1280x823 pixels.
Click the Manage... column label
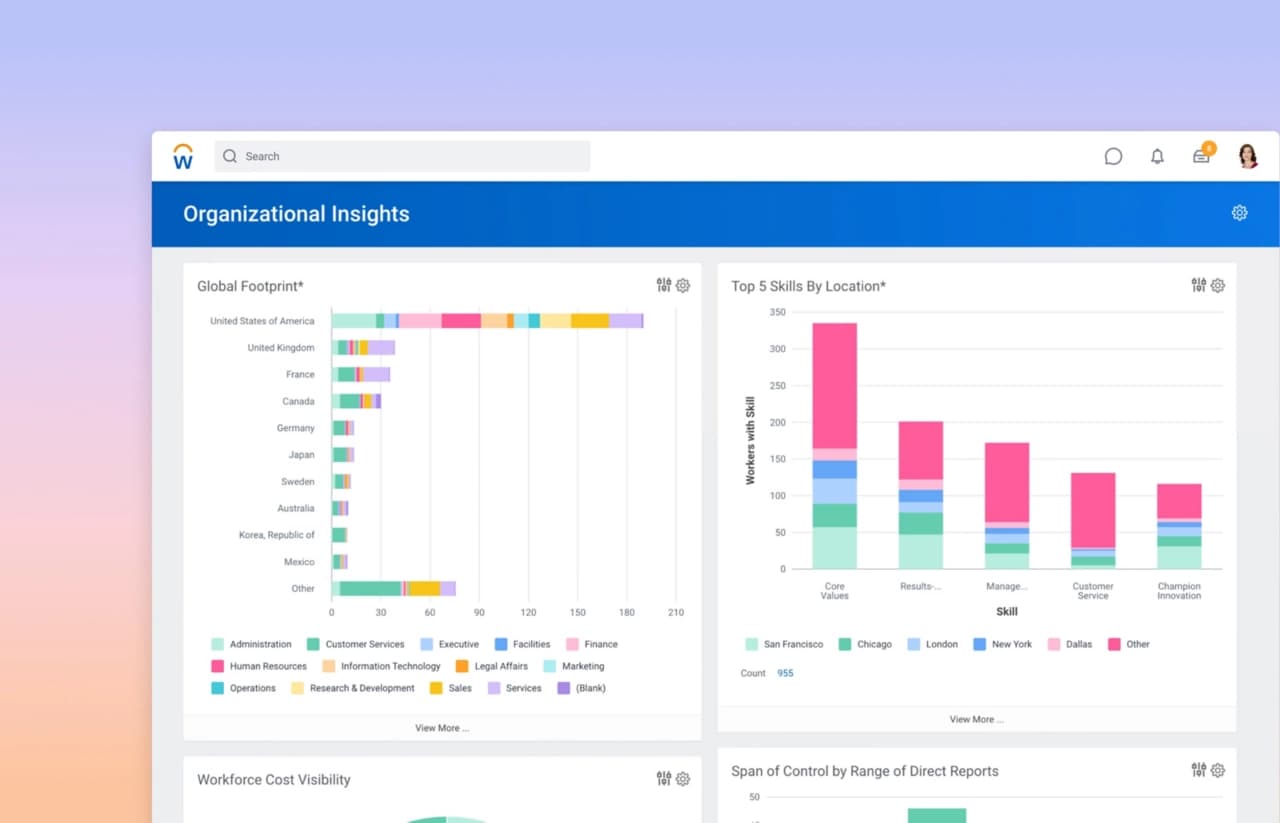coord(1006,586)
